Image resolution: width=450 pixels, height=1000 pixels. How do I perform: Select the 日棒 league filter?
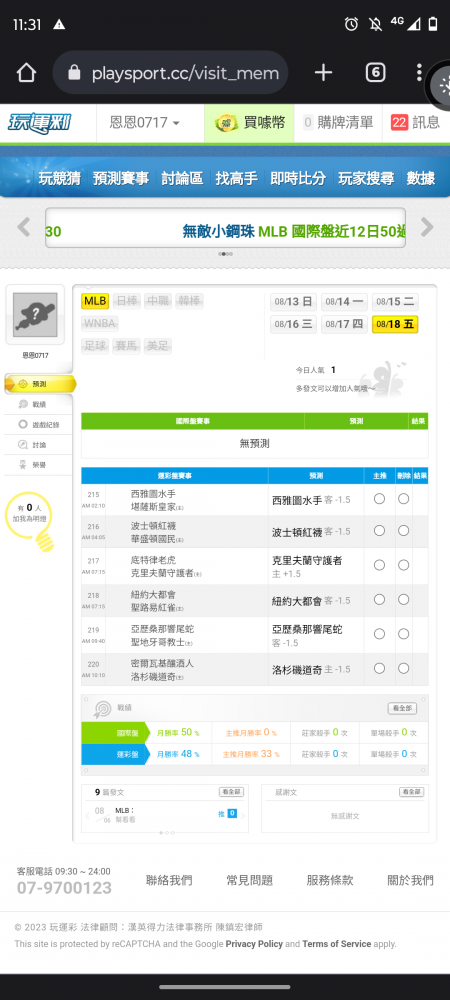click(127, 301)
